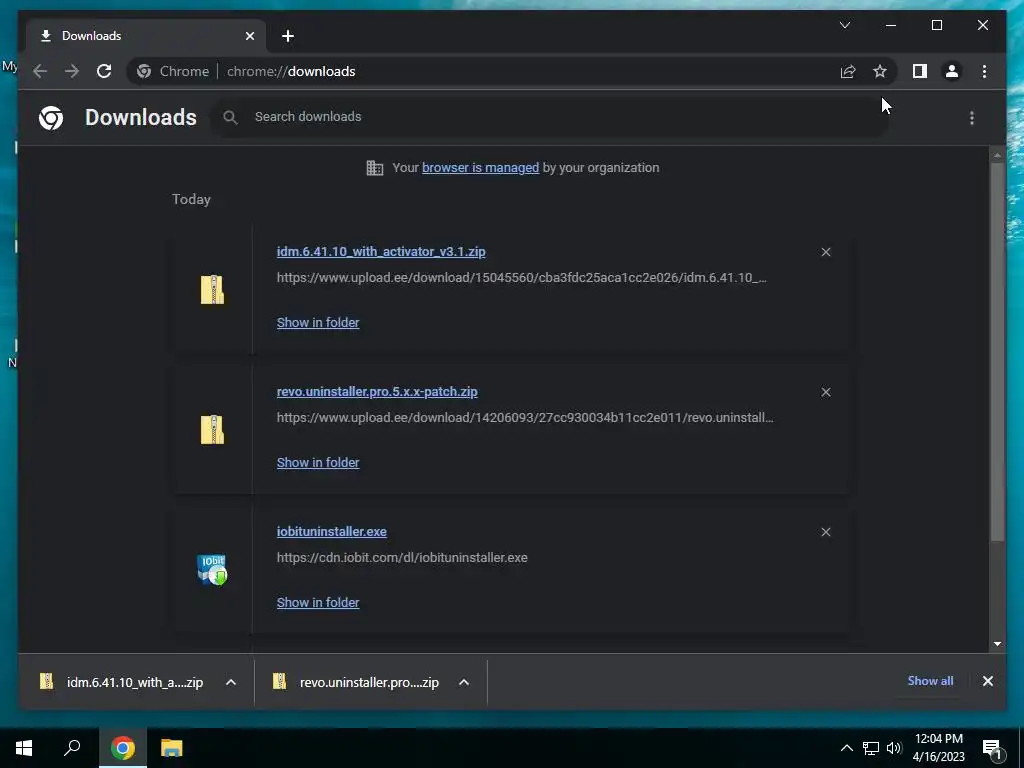Click the managed organization building icon
Image resolution: width=1024 pixels, height=768 pixels.
pos(375,168)
